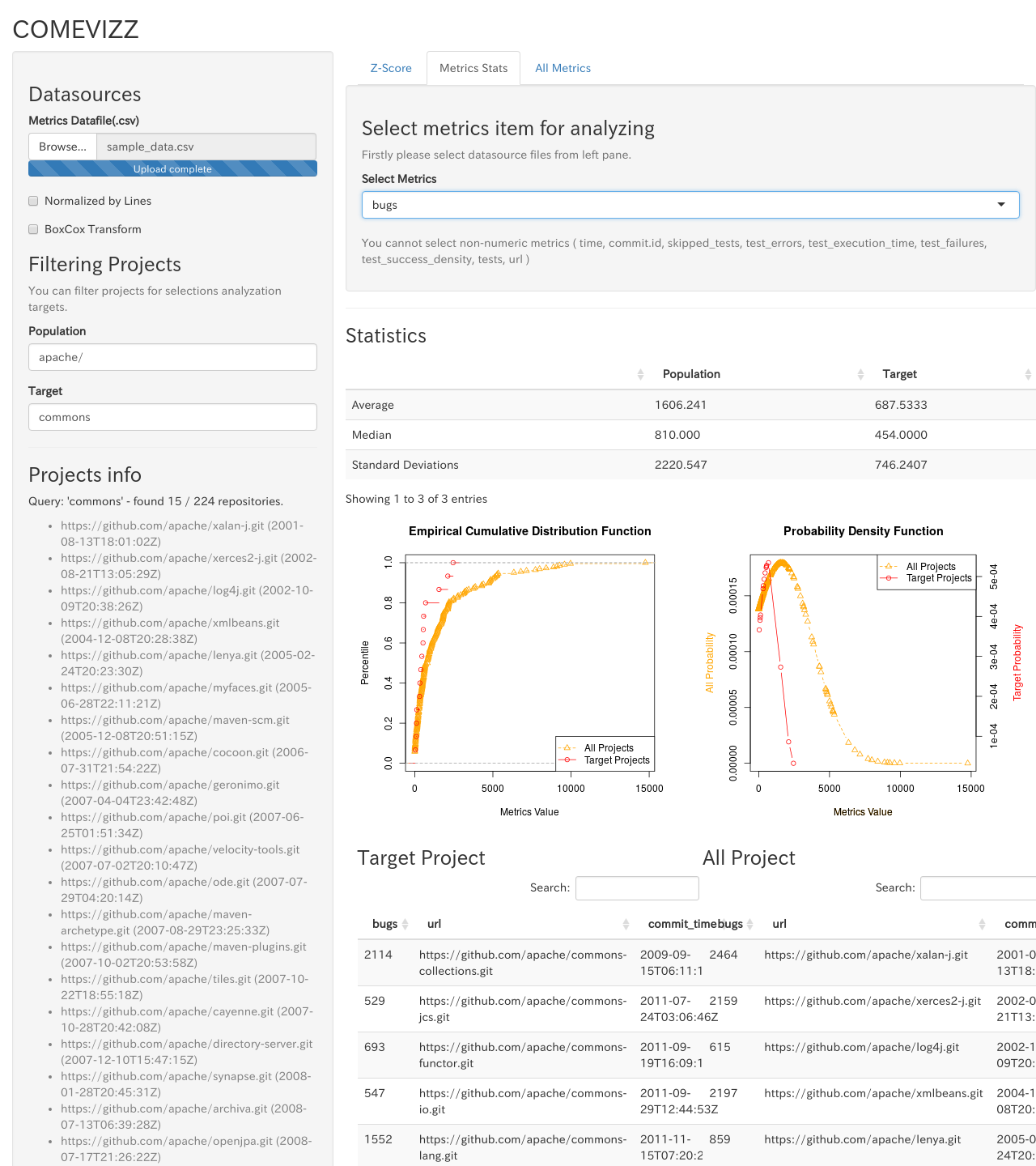Click the Browse... file button
Image resolution: width=1036 pixels, height=1166 pixels.
click(x=62, y=147)
